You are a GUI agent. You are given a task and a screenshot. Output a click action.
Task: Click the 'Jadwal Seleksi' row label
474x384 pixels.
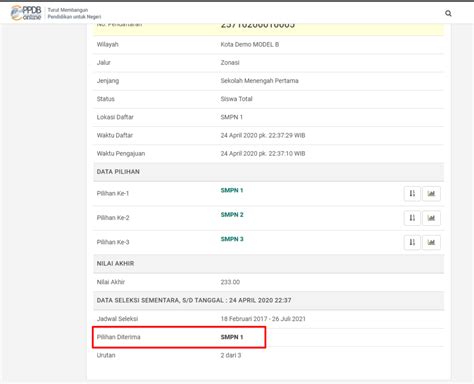[x=117, y=319]
